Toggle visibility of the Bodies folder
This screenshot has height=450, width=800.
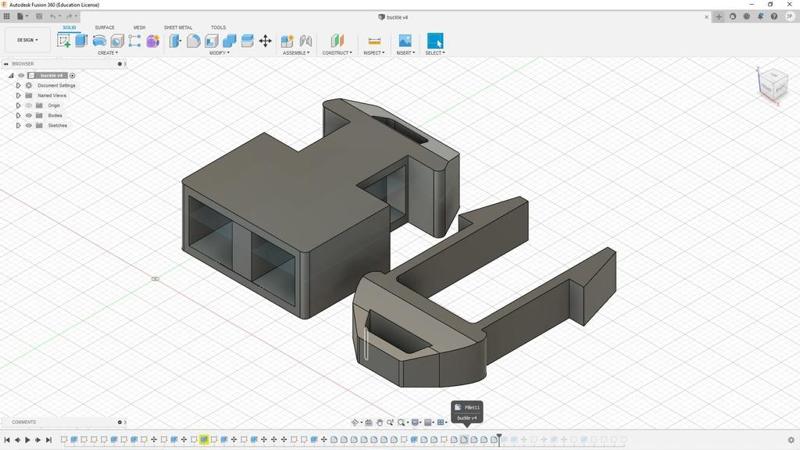click(x=28, y=115)
